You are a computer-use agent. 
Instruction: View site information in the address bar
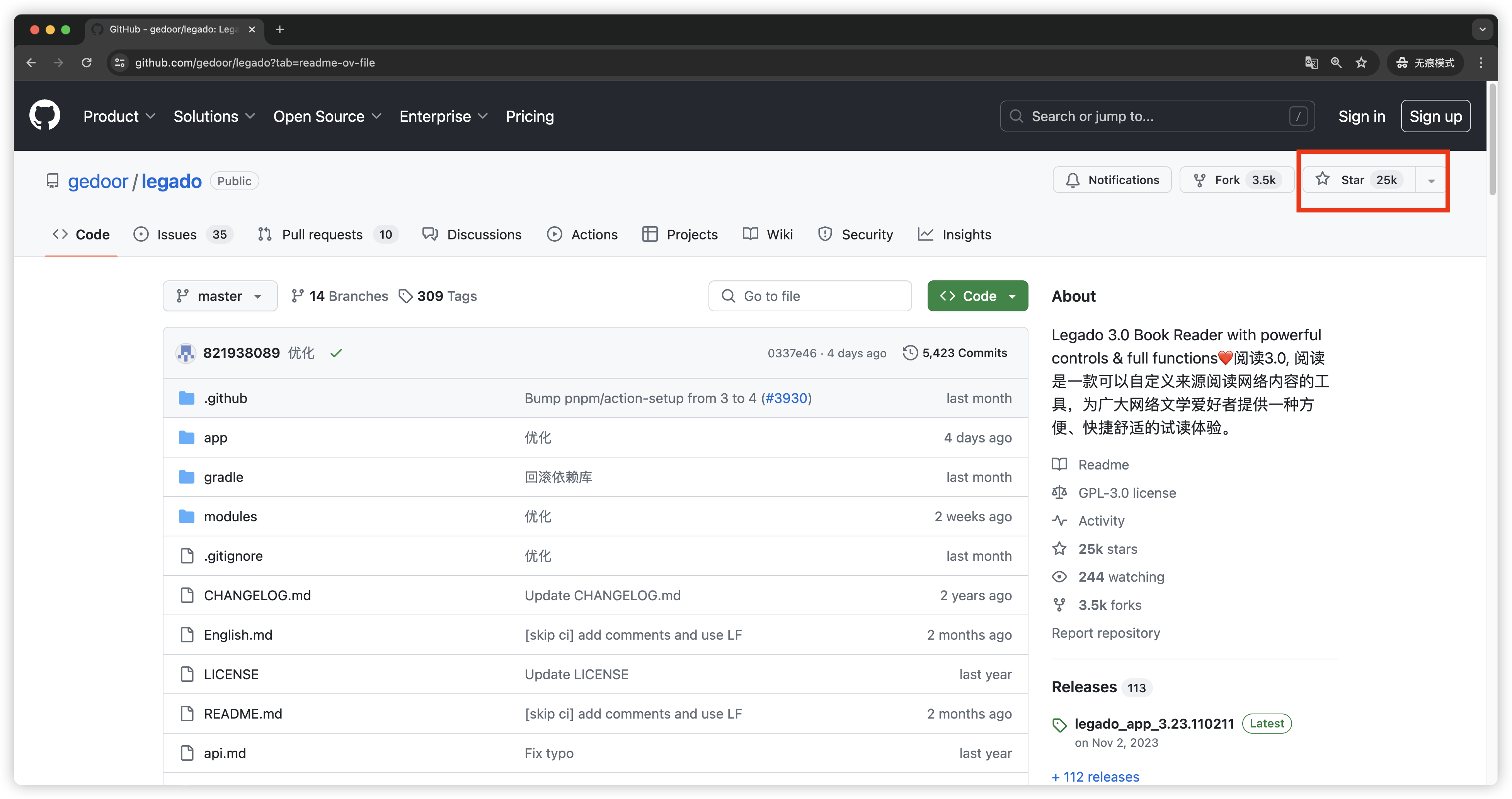[x=120, y=62]
